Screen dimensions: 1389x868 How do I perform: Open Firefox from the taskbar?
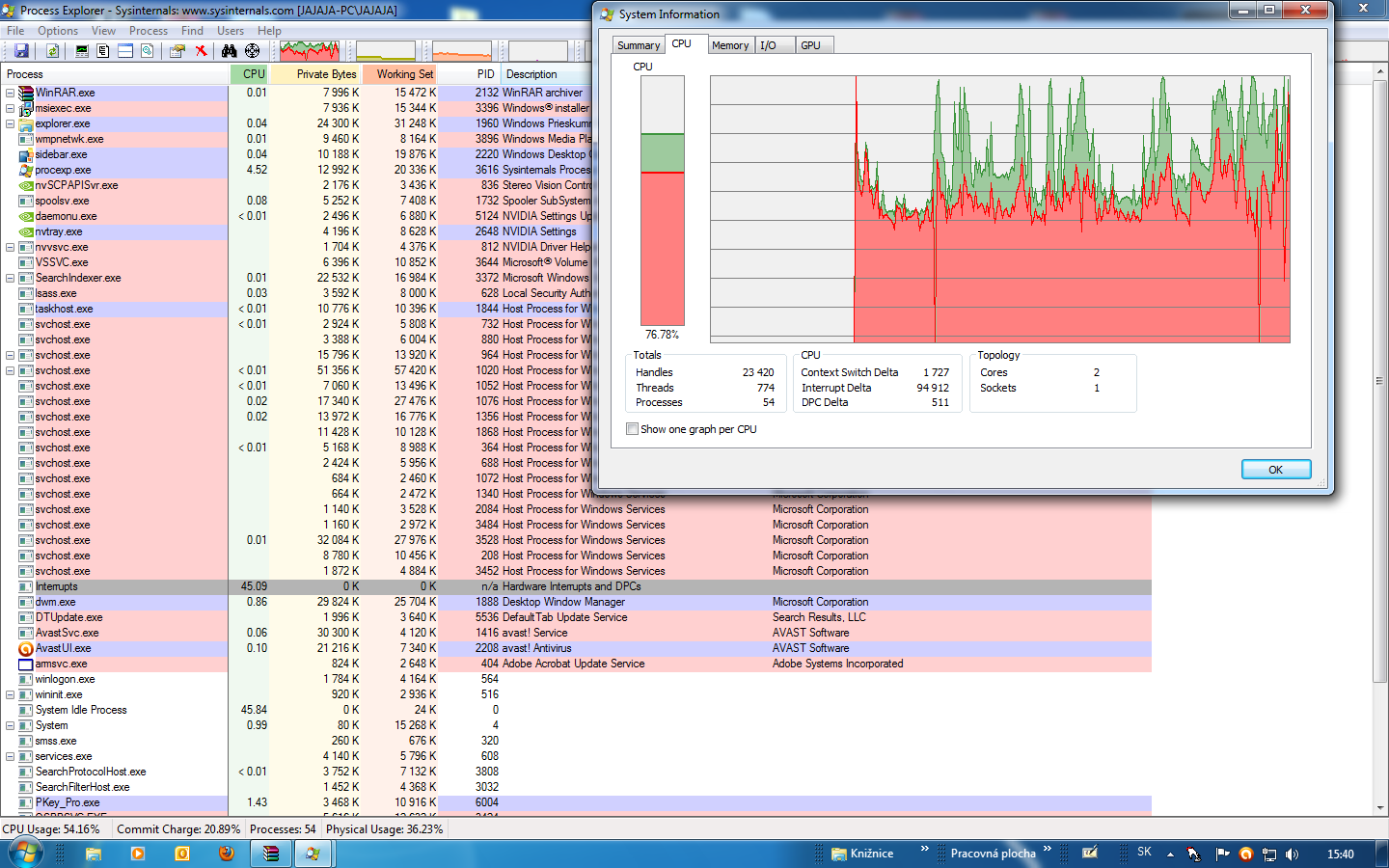(x=227, y=854)
